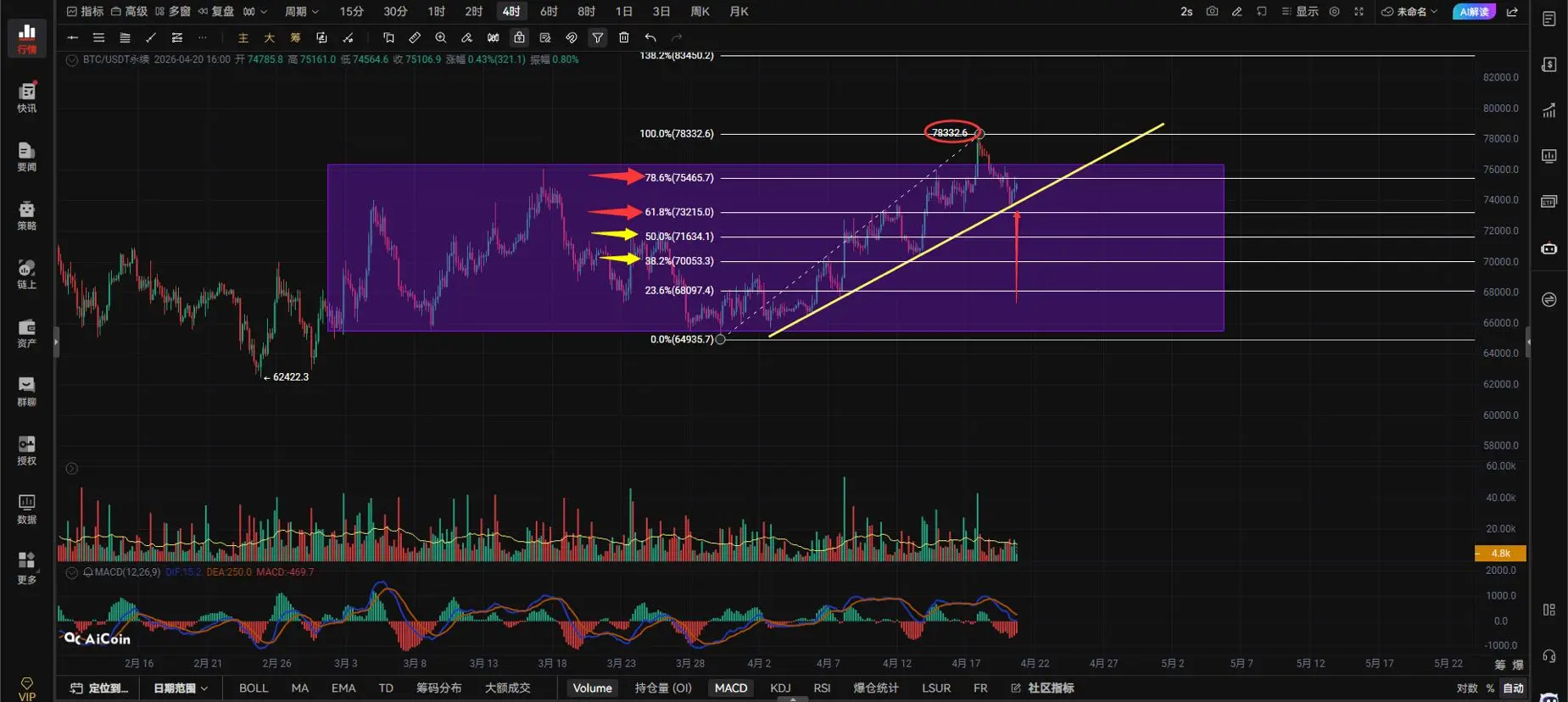Open the 链上 on-chain sidebar panel
Image resolution: width=1568 pixels, height=702 pixels.
(27, 274)
